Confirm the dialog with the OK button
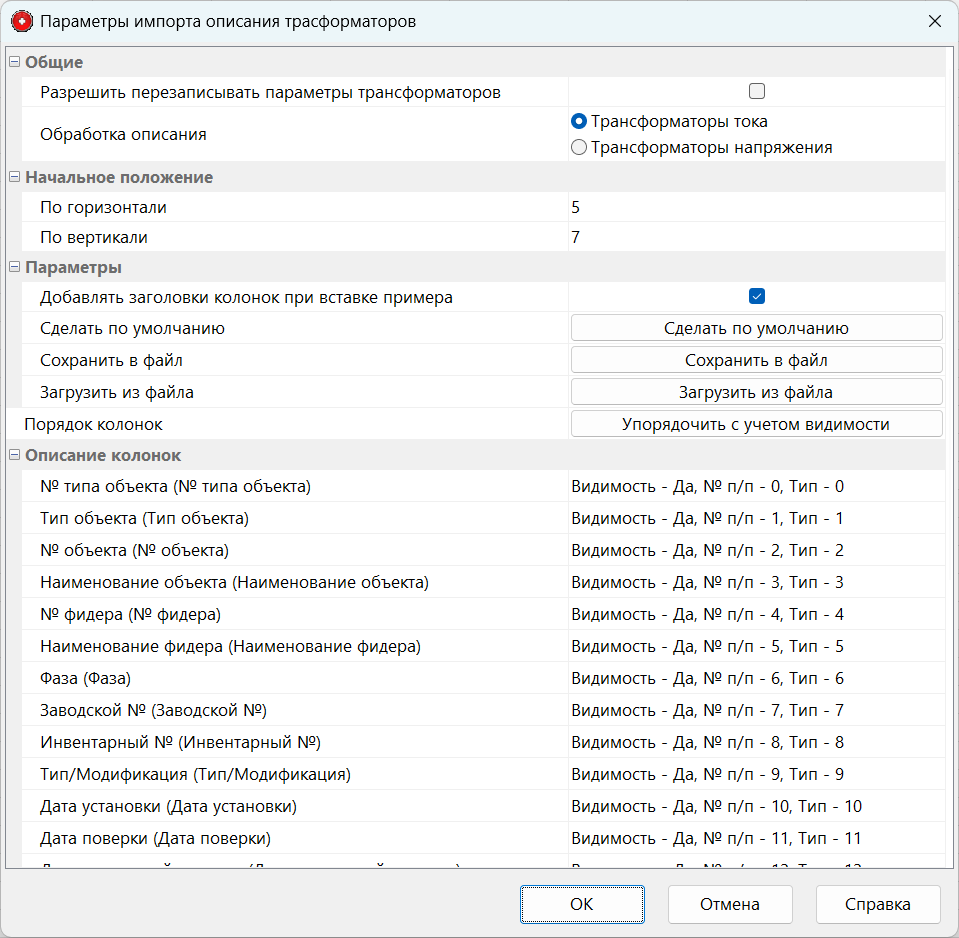 coord(582,904)
